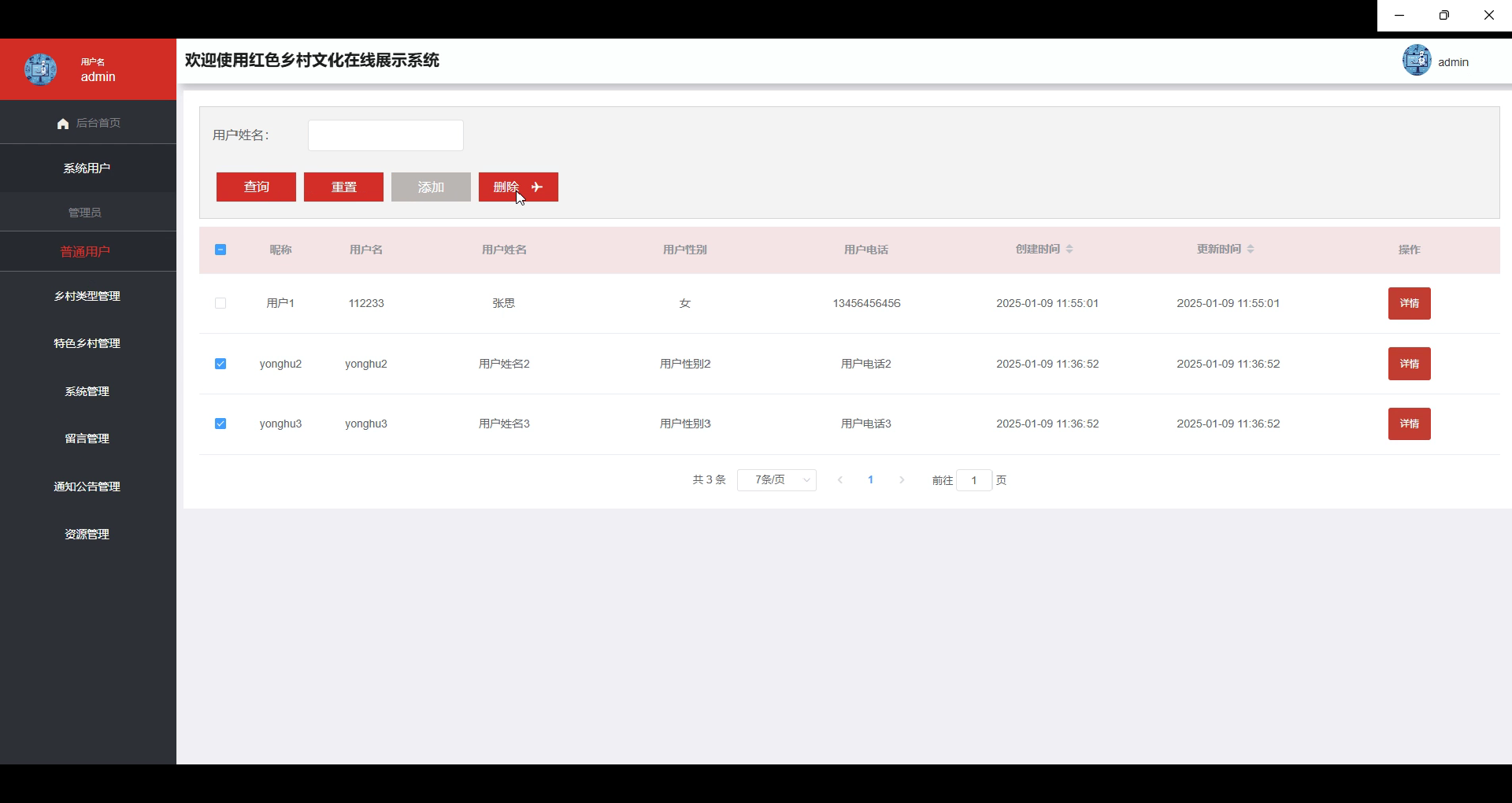Open 详情 for user yonghu2
Screen dimensions: 1512x803
tap(1409, 364)
